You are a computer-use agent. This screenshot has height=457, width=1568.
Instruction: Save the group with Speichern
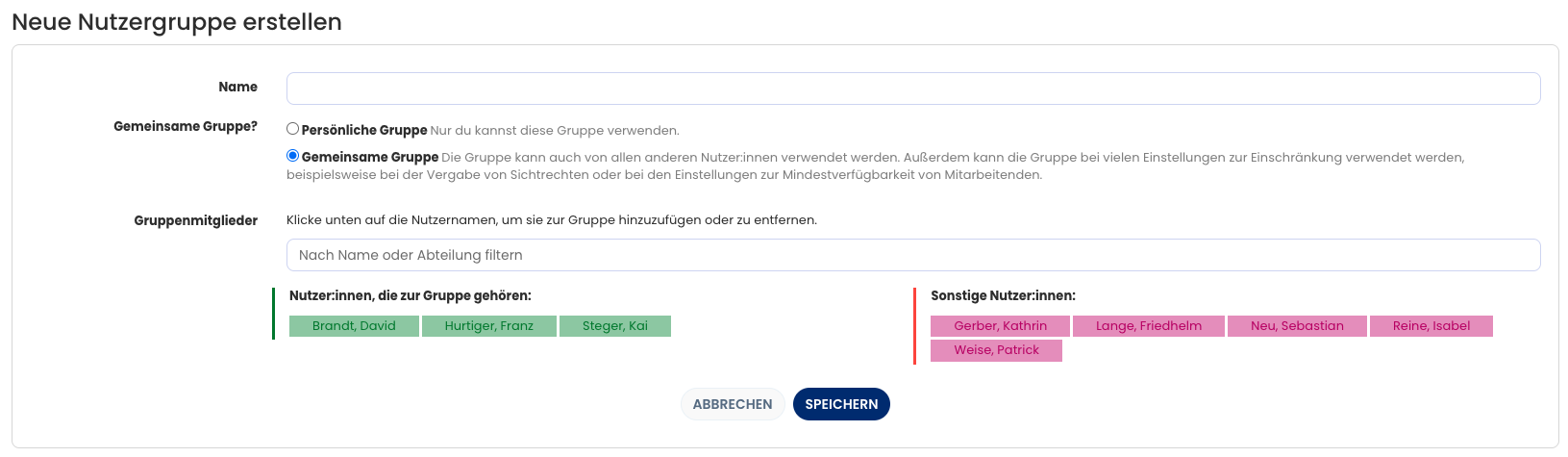click(x=841, y=404)
